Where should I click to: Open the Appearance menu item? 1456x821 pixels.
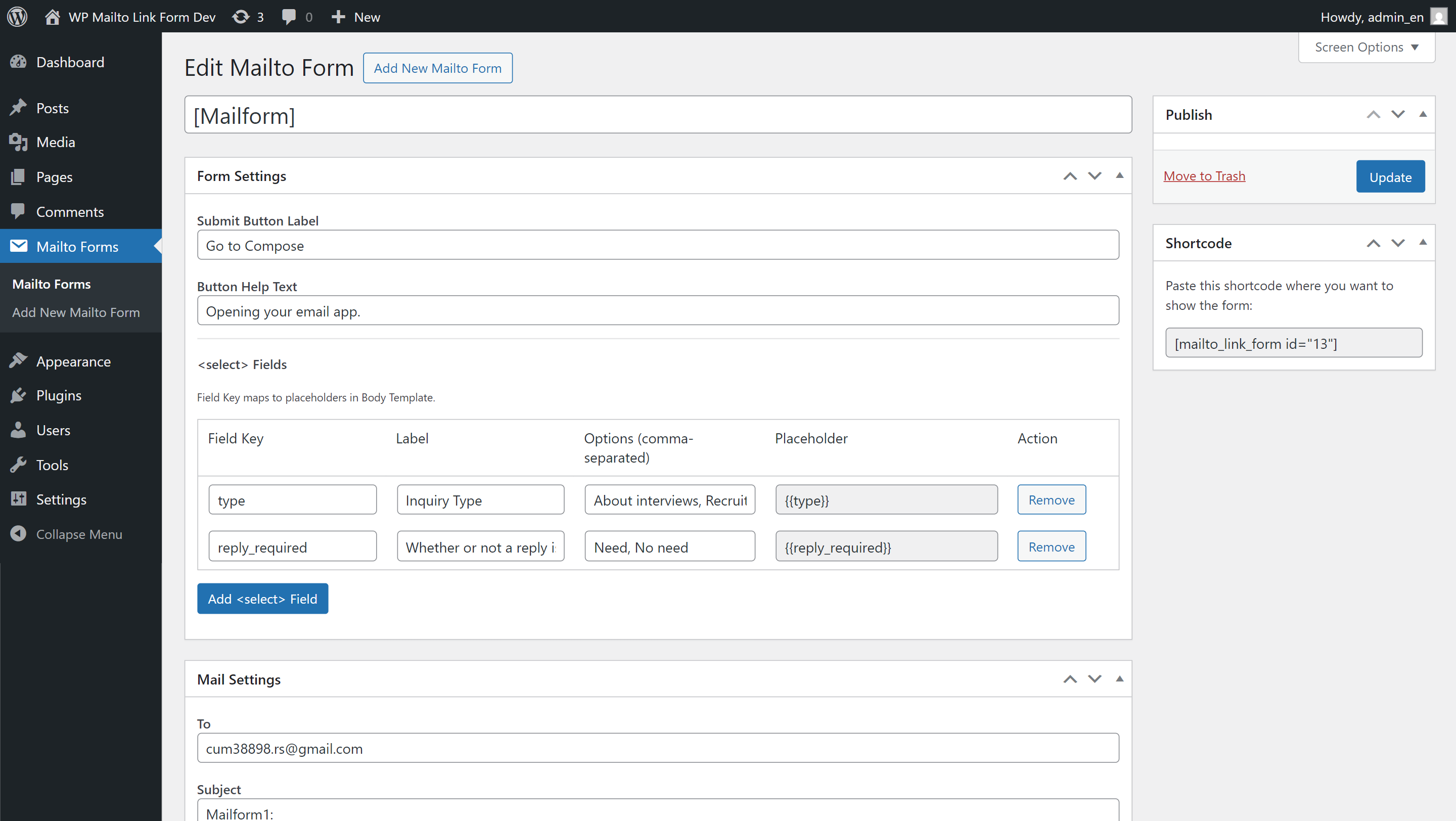[x=73, y=361]
